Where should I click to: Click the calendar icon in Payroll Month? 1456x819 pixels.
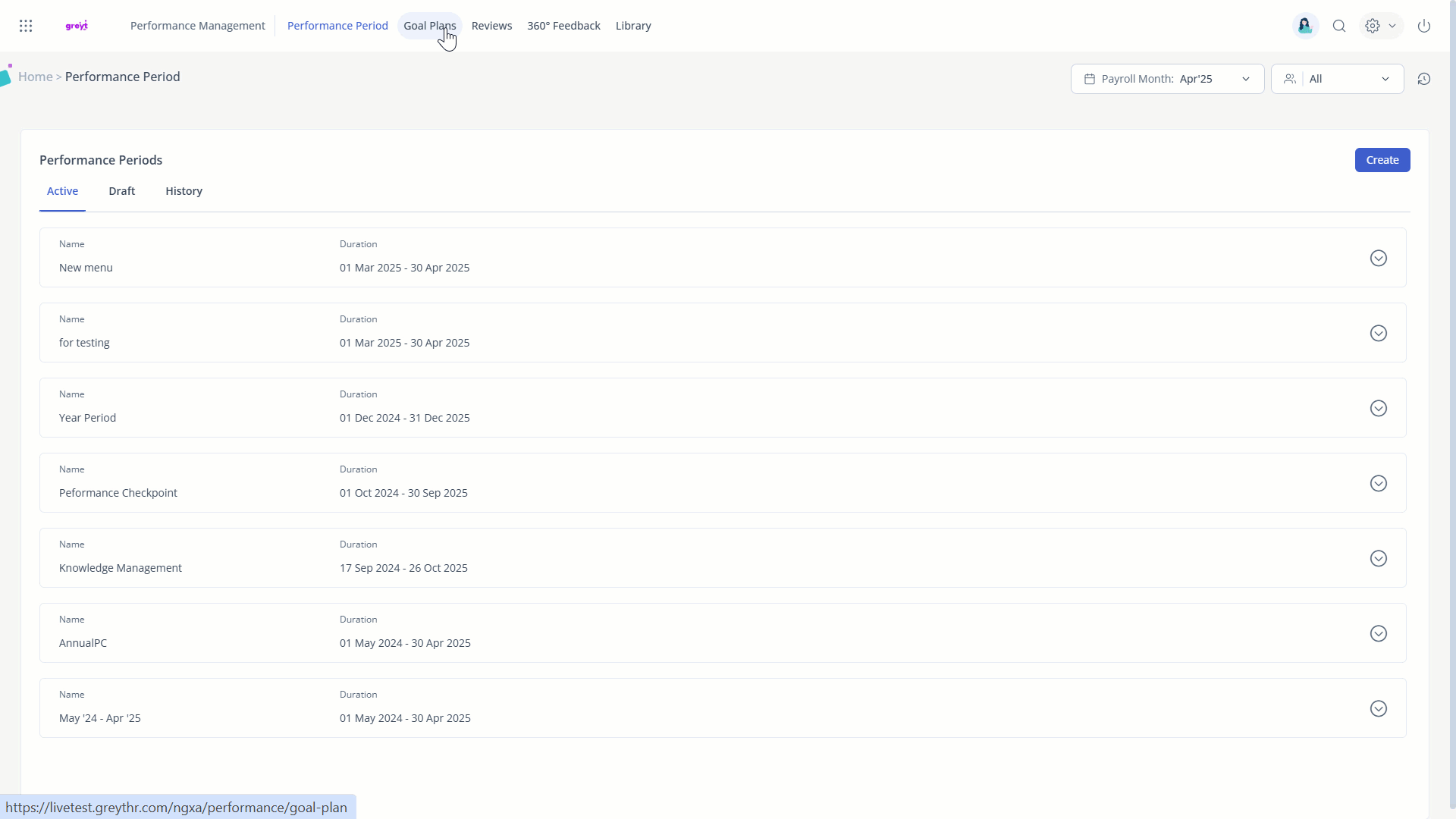[x=1090, y=79]
